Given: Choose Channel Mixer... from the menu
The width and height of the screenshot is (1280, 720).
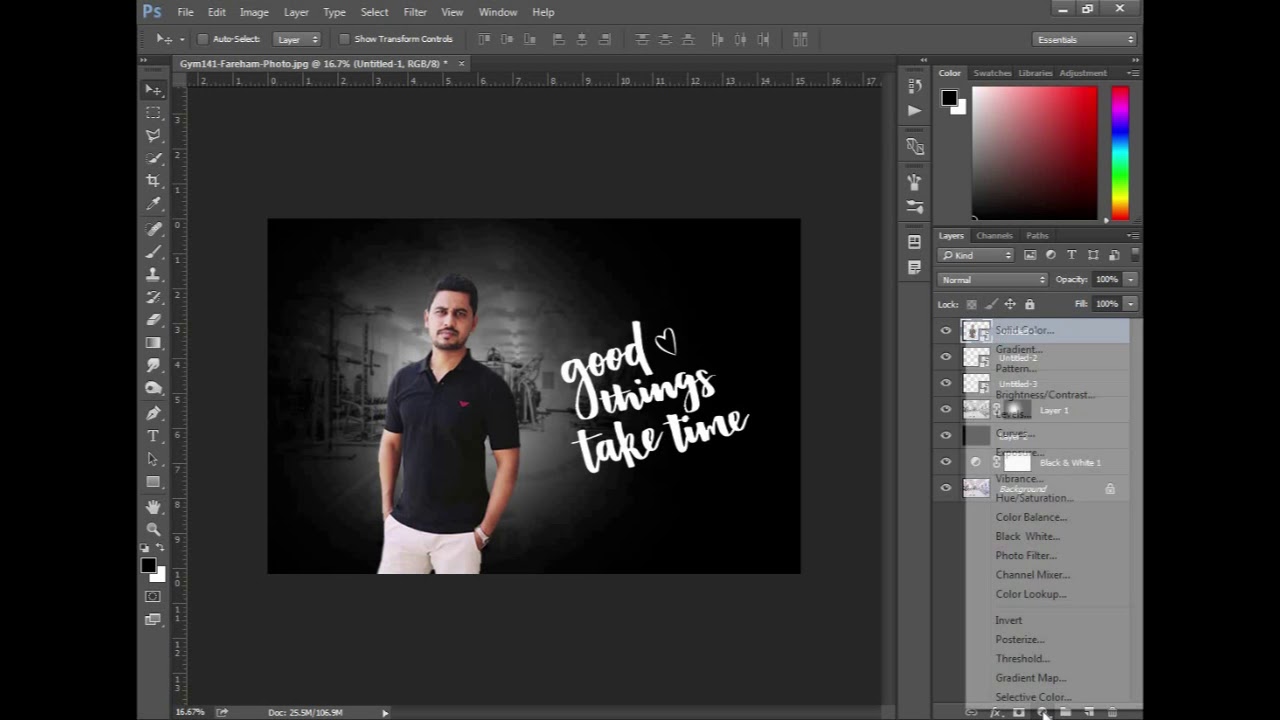Looking at the screenshot, I should pos(1033,575).
